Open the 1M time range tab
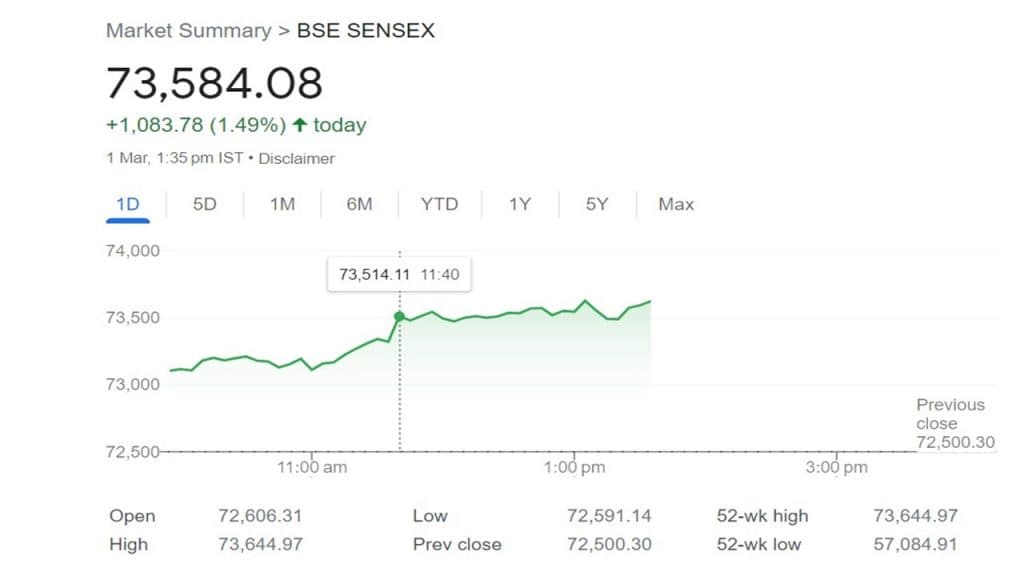The width and height of the screenshot is (1024, 576). pyautogui.click(x=282, y=204)
